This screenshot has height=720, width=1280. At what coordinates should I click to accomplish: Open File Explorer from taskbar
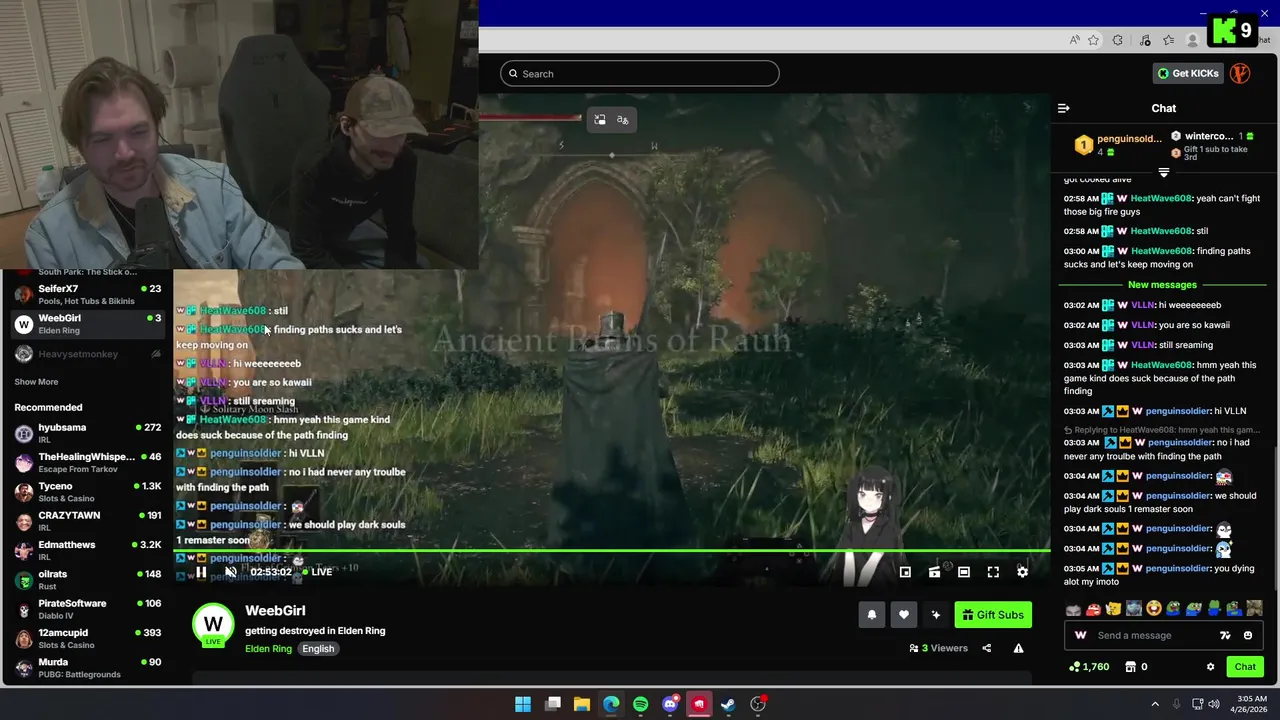582,704
